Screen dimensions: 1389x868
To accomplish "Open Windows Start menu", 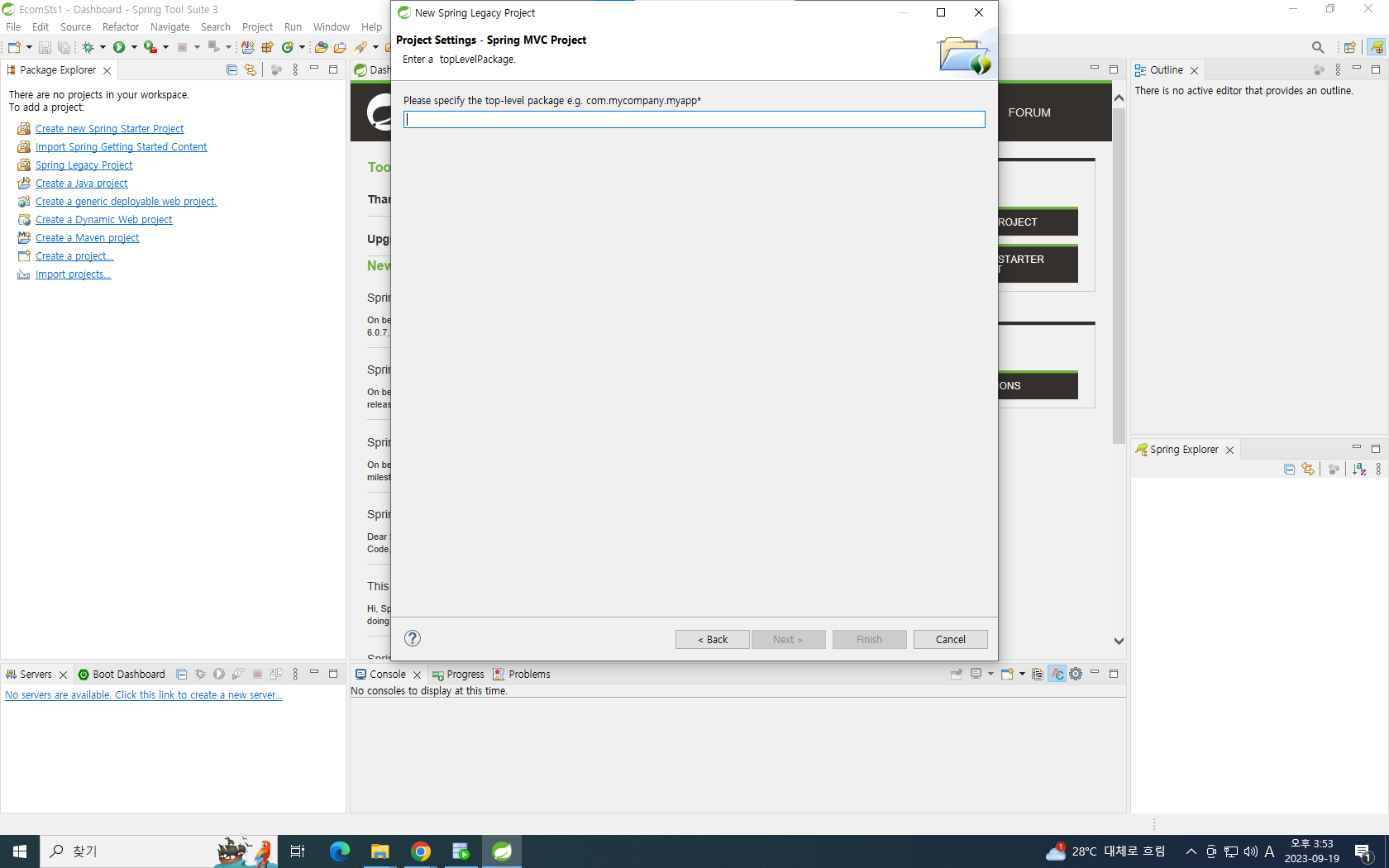I will (x=20, y=851).
